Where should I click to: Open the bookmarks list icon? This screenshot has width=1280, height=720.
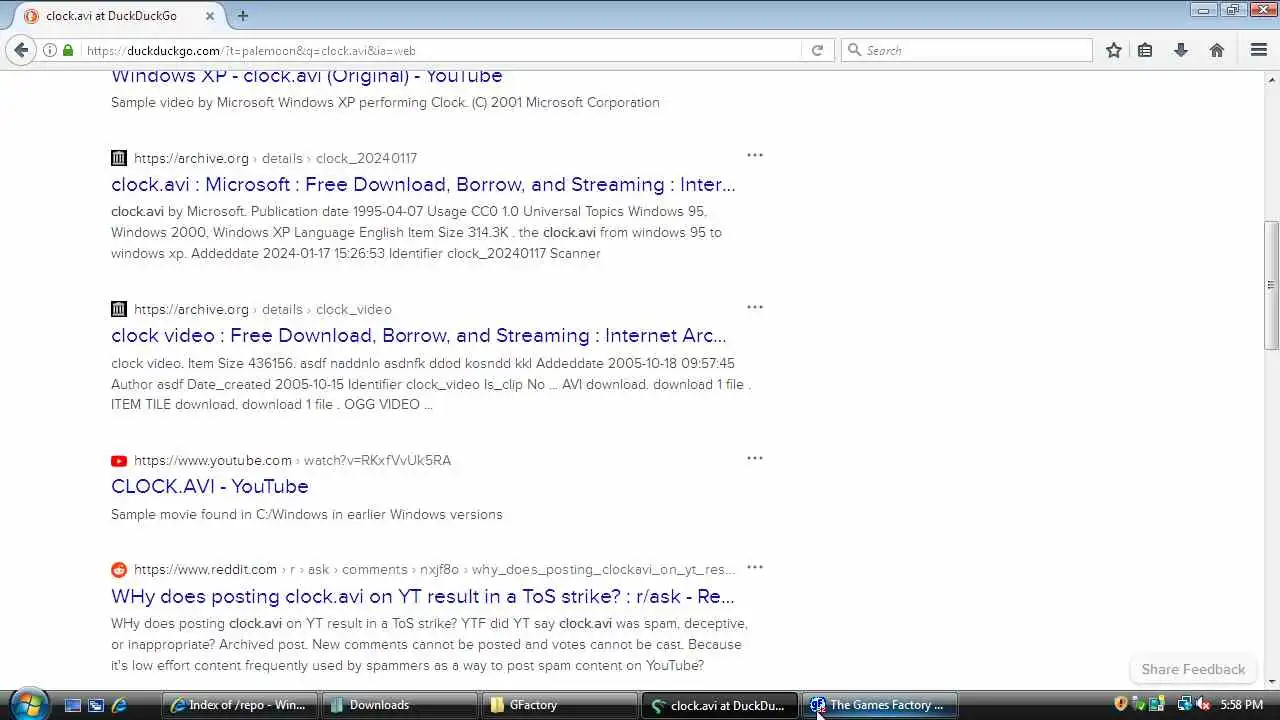pyautogui.click(x=1146, y=50)
